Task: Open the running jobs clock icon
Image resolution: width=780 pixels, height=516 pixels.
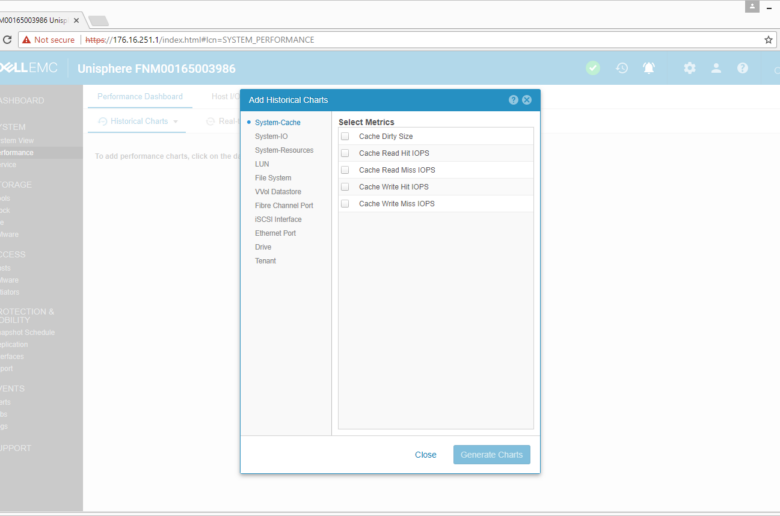Action: coord(622,68)
